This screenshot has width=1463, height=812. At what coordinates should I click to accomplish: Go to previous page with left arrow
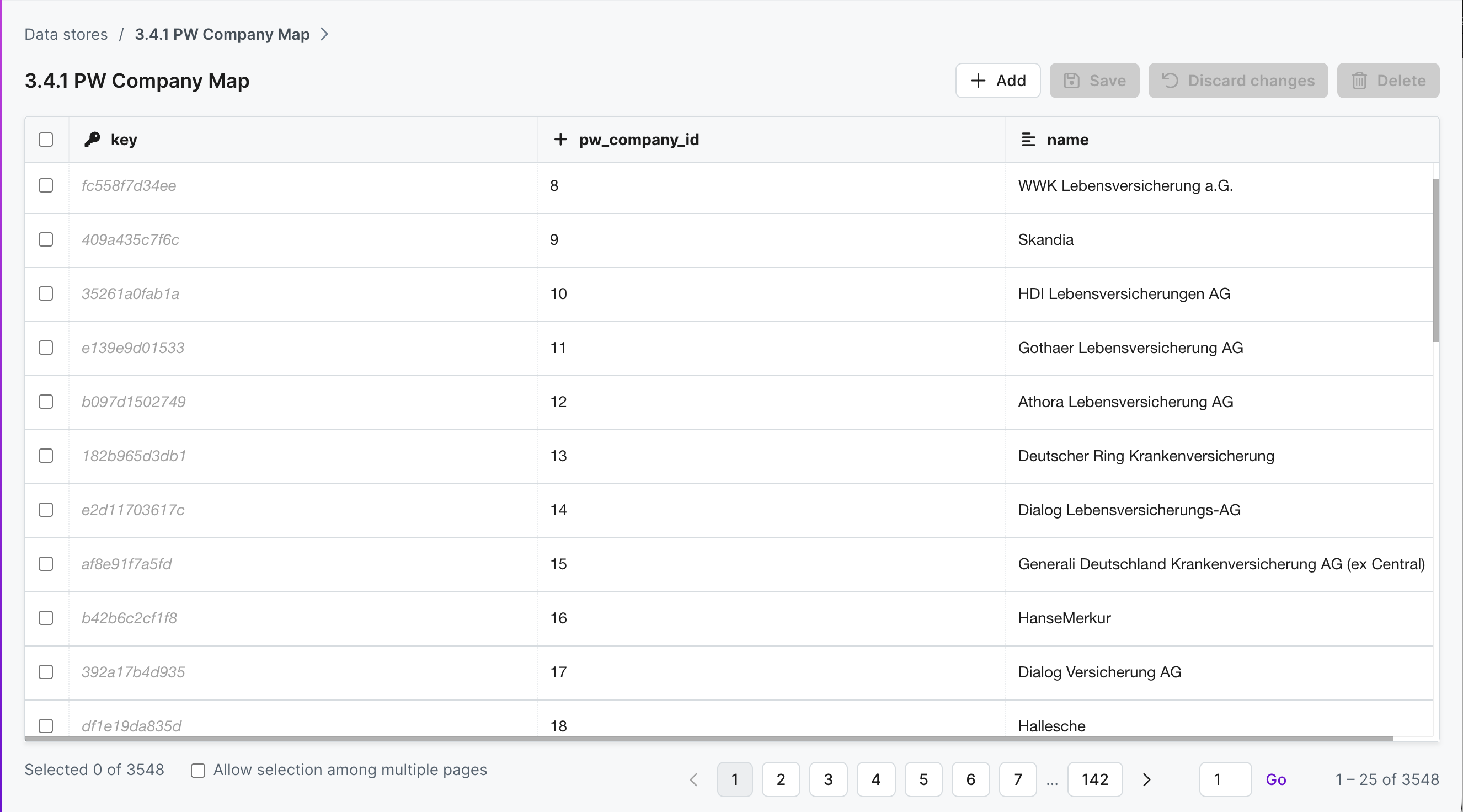693,779
